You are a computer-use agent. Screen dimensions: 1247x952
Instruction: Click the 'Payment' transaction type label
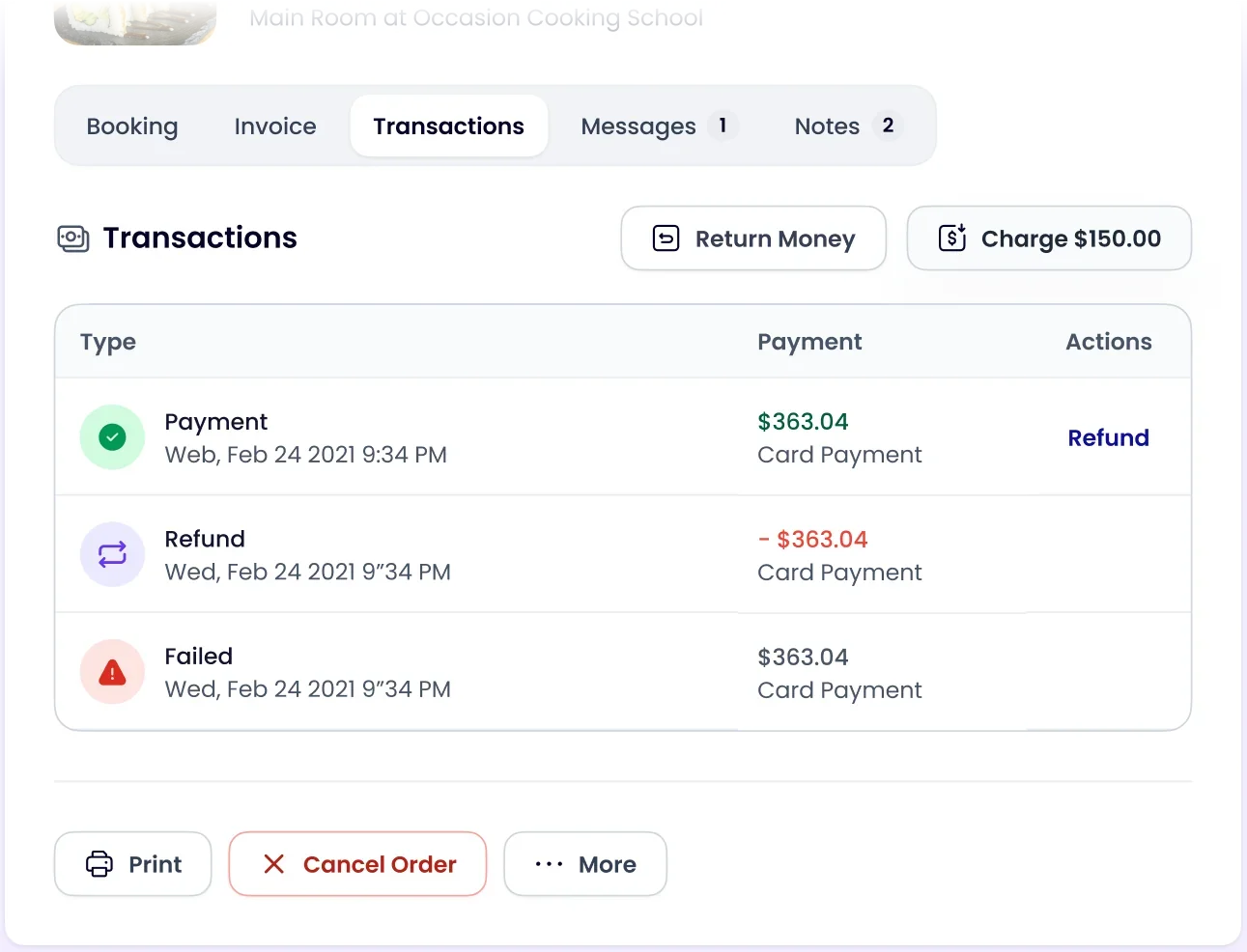coord(216,422)
